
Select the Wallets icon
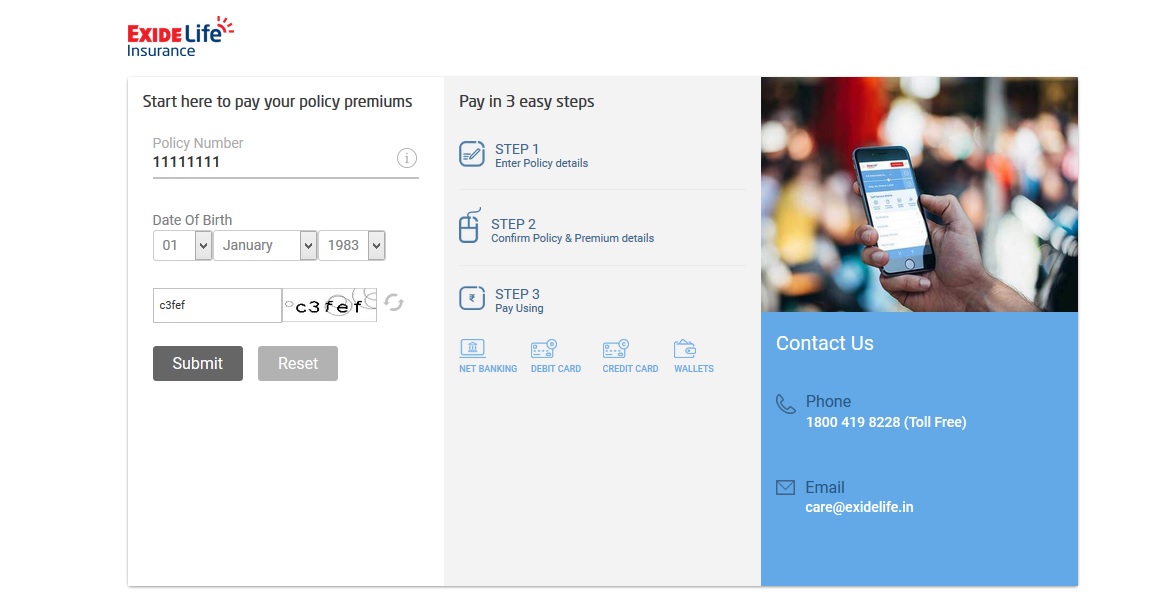coord(685,349)
